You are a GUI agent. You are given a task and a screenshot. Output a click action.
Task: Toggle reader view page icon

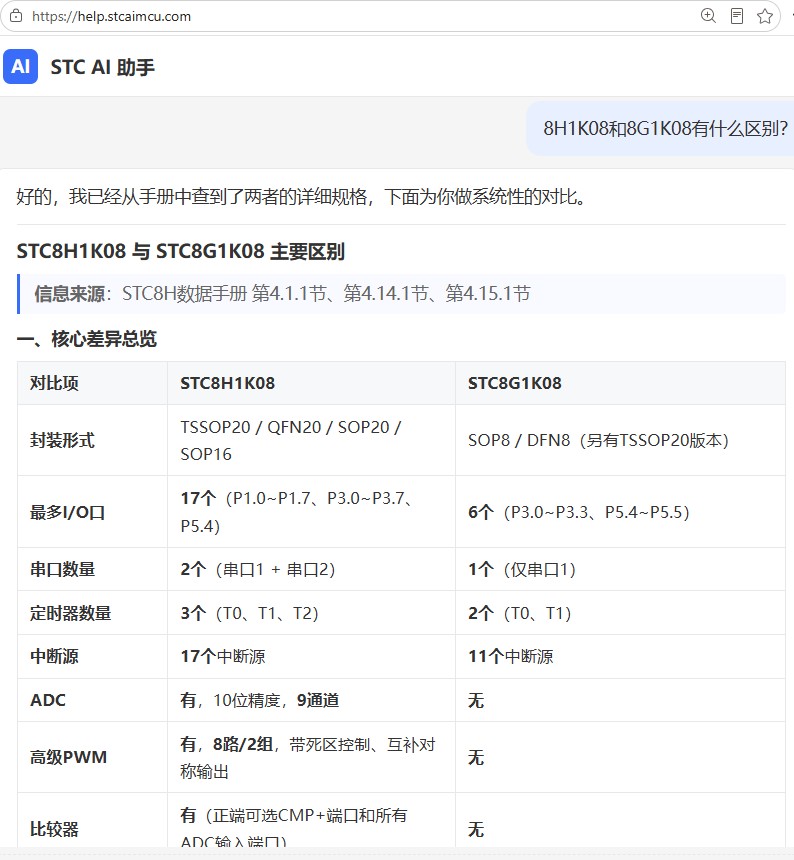[737, 16]
